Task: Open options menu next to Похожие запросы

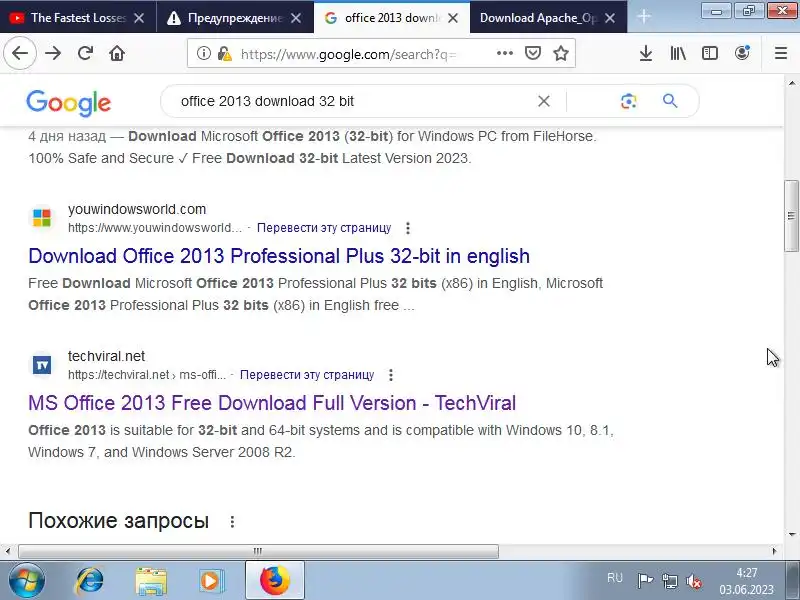Action: (232, 521)
